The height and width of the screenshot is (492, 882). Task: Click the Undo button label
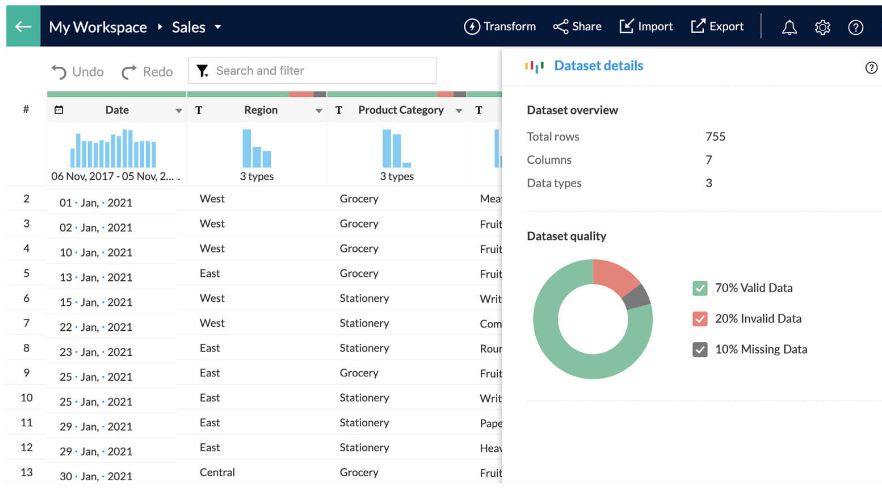tap(88, 72)
